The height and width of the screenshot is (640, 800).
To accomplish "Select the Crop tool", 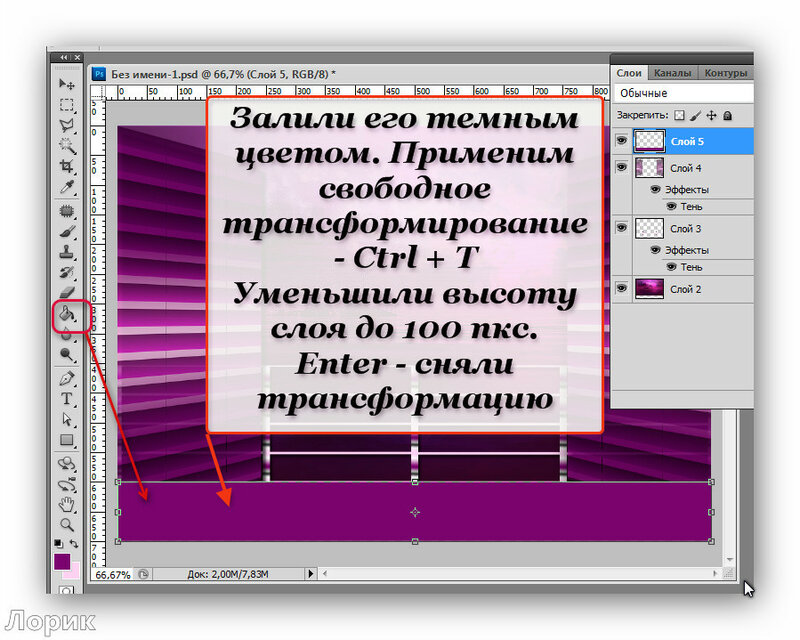I will 67,166.
